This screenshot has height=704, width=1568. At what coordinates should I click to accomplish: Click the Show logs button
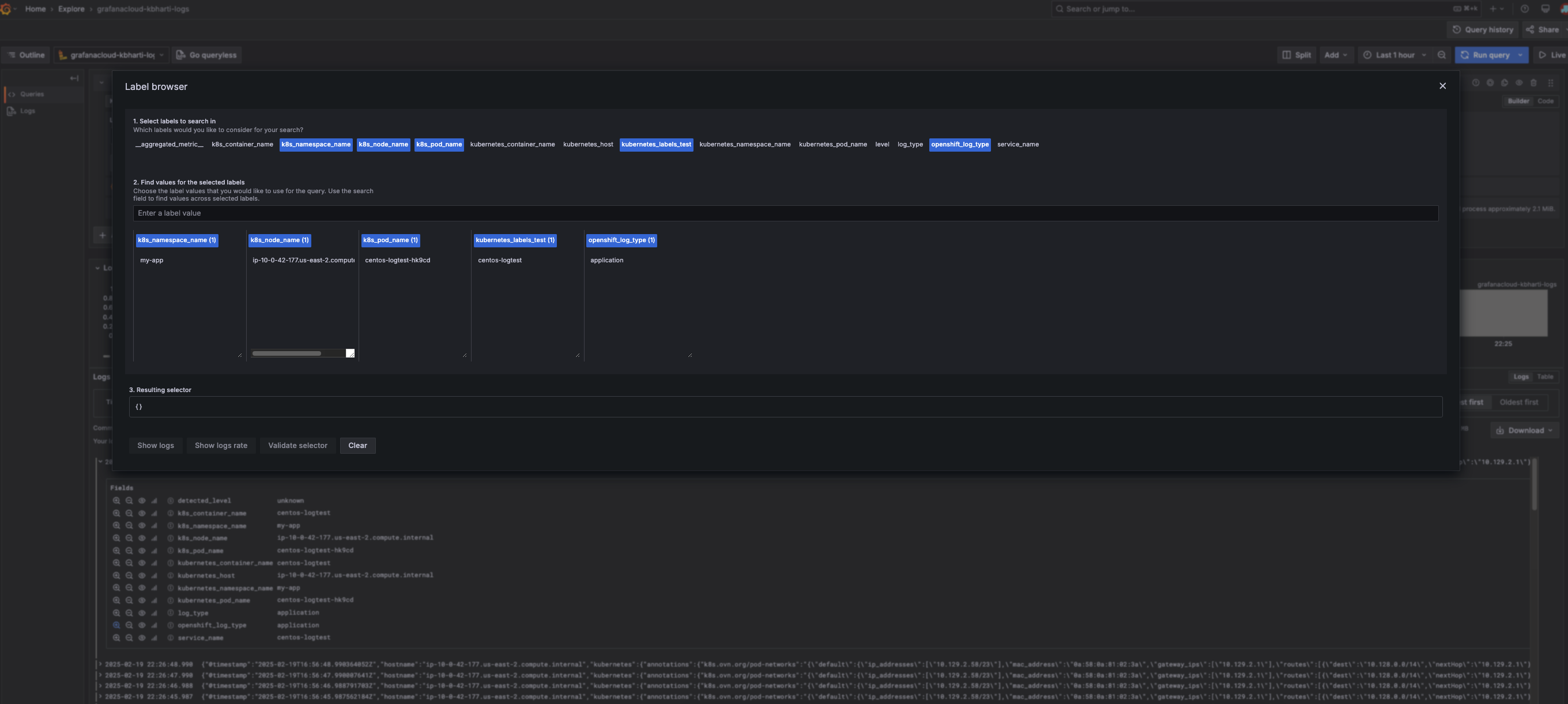(x=155, y=445)
